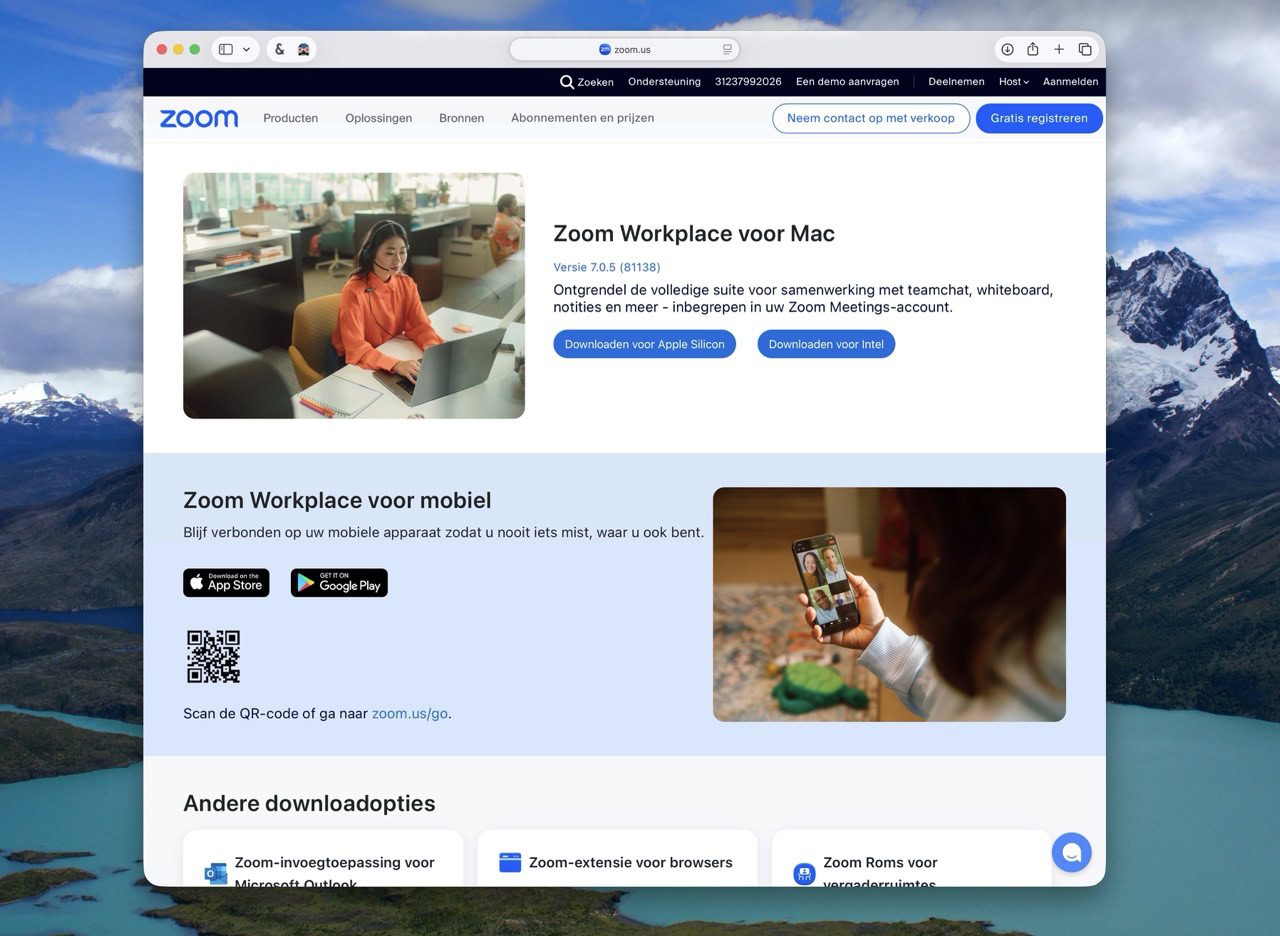The height and width of the screenshot is (936, 1280).
Task: Minimize the Safari window with the yellow button
Action: (178, 49)
